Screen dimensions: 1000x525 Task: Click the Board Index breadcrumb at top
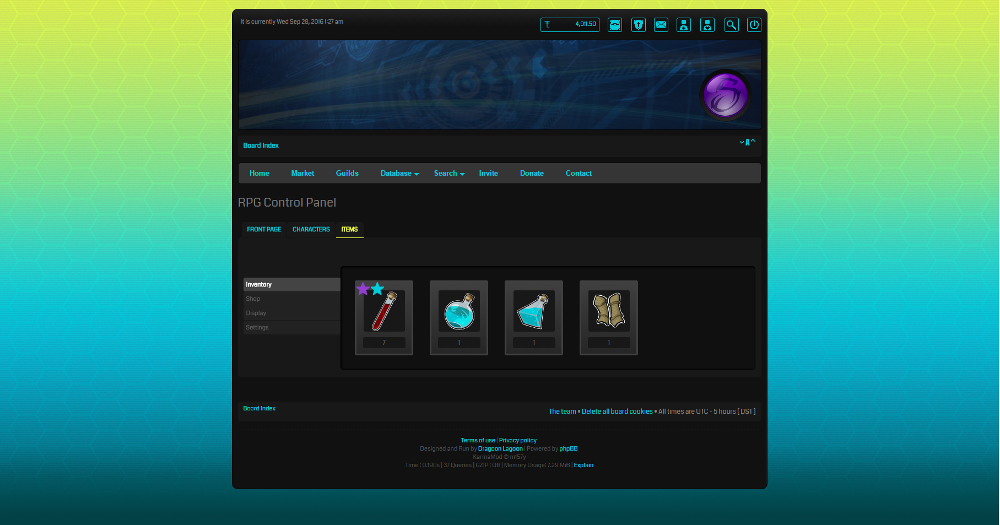pyautogui.click(x=261, y=145)
